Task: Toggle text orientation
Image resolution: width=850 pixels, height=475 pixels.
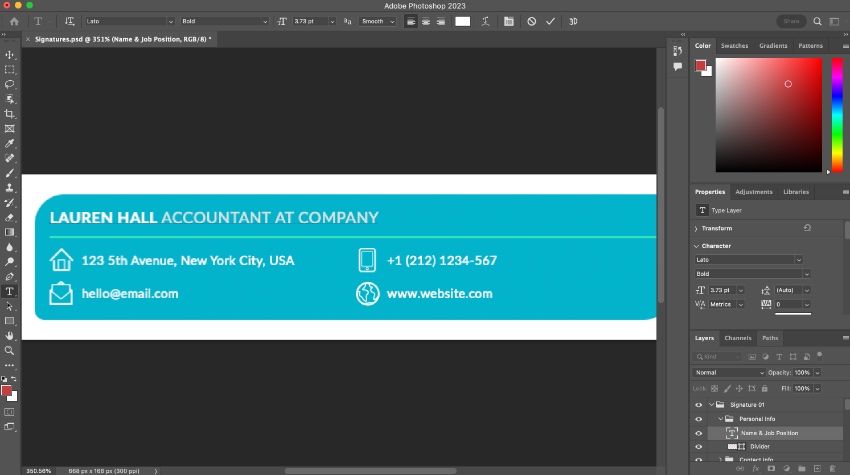Action: (69, 21)
